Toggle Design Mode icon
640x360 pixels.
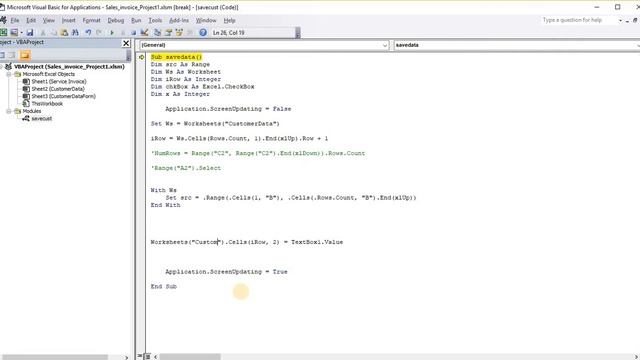click(144, 33)
